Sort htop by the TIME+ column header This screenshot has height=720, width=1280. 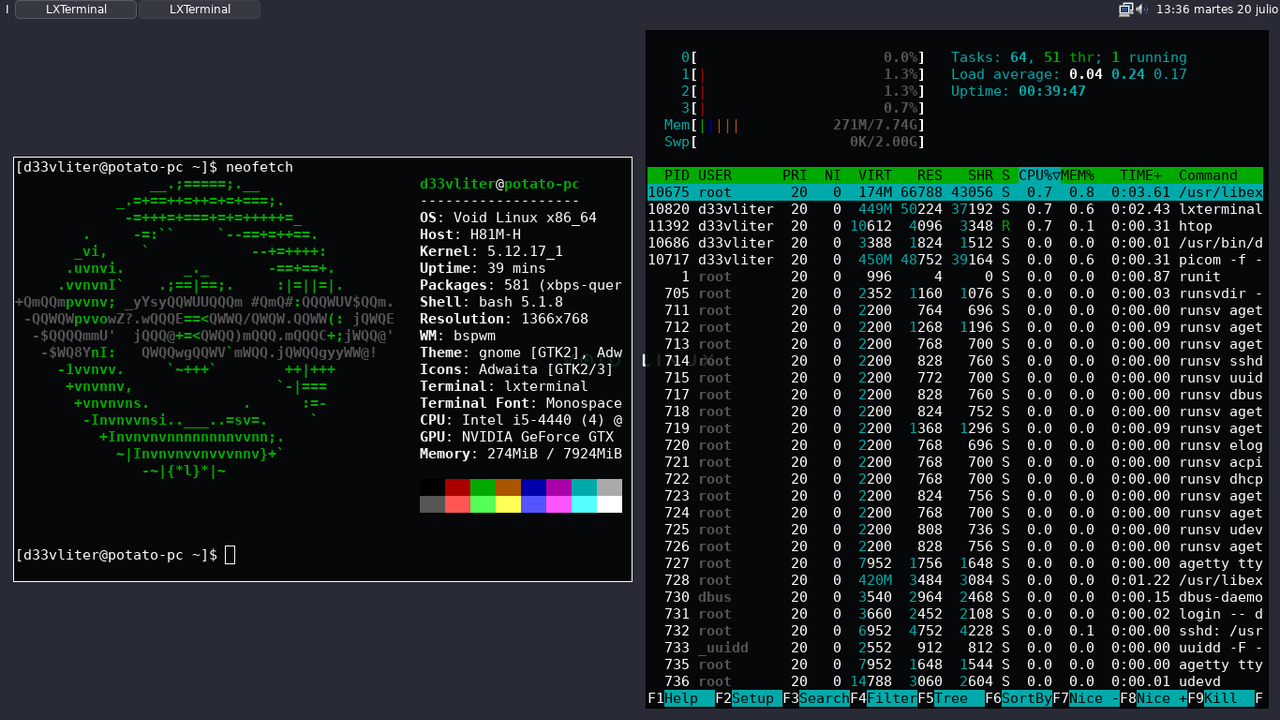[x=1141, y=175]
